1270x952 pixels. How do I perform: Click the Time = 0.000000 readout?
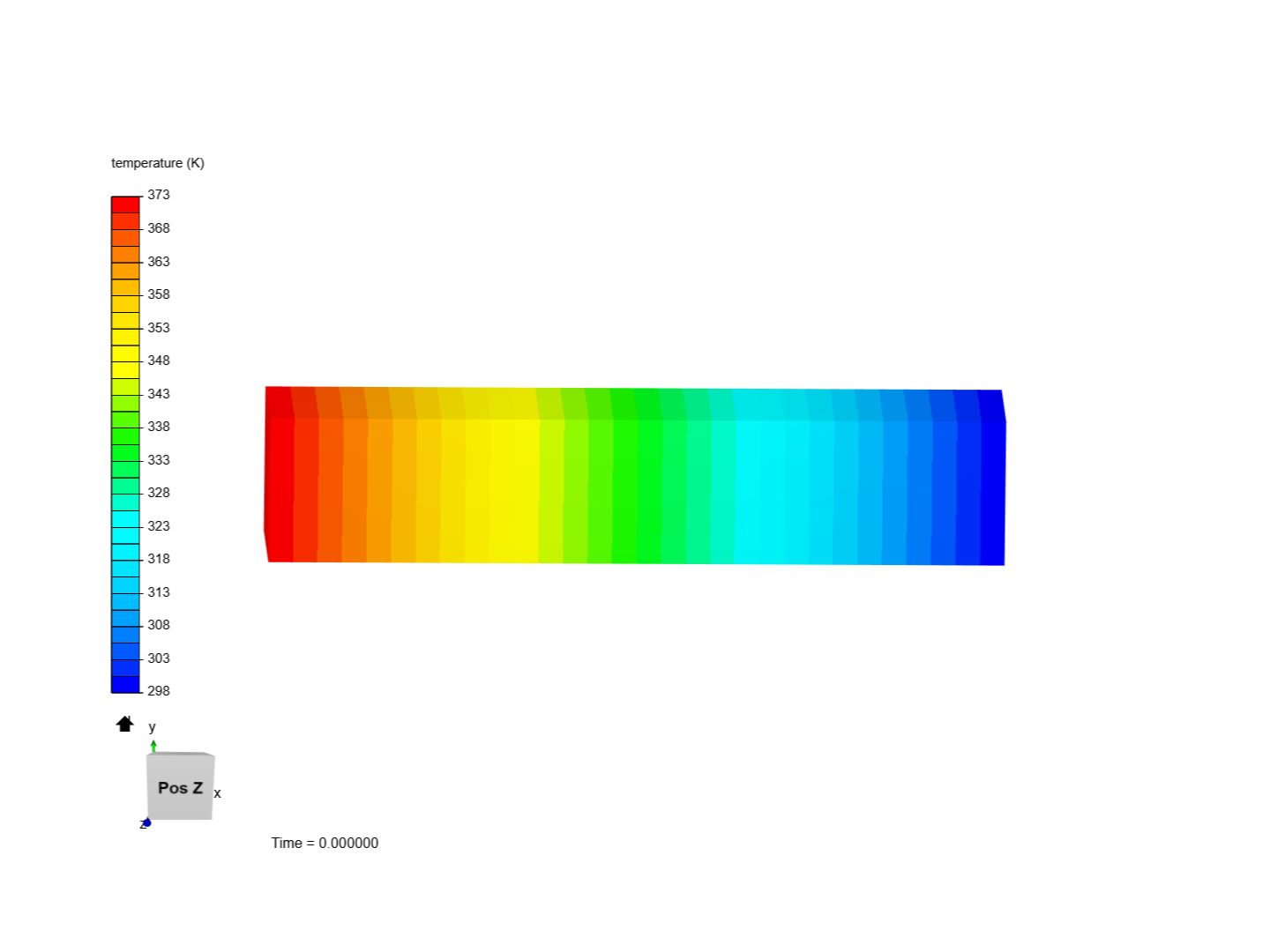pyautogui.click(x=325, y=844)
